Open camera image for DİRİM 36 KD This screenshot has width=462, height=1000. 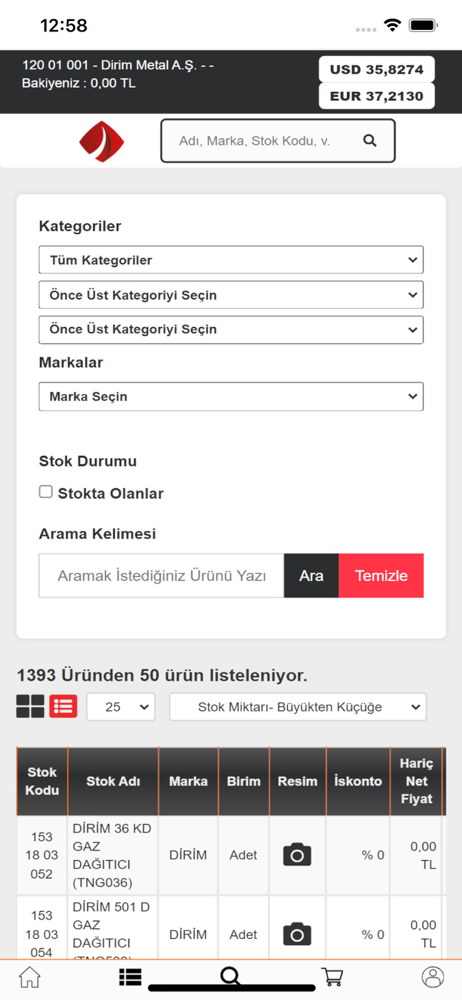pyautogui.click(x=297, y=855)
